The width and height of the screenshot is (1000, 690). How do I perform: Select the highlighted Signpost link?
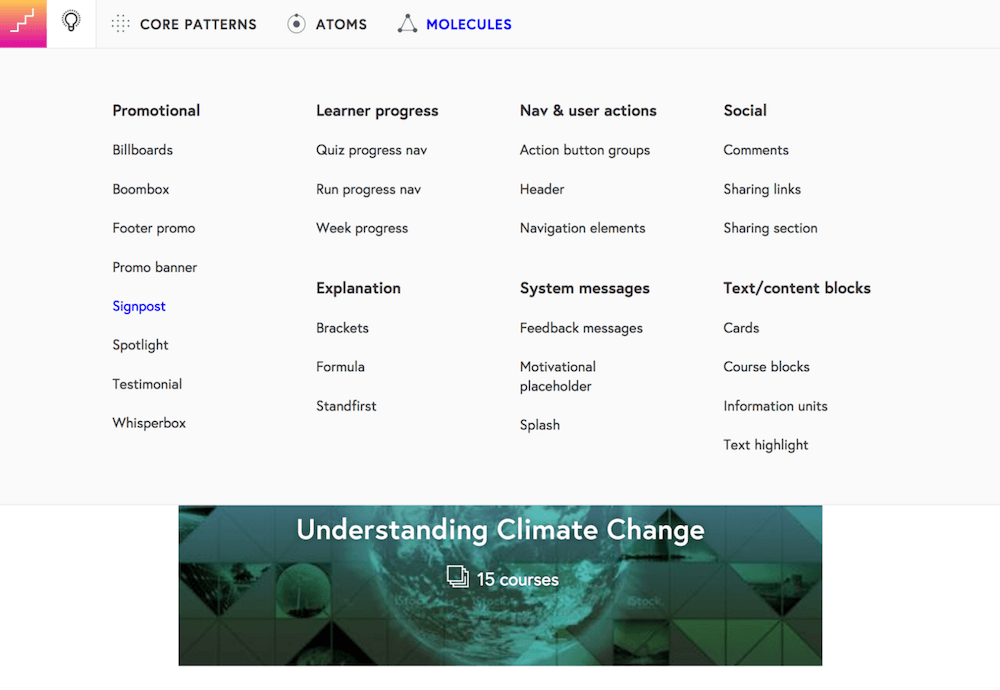[x=139, y=306]
